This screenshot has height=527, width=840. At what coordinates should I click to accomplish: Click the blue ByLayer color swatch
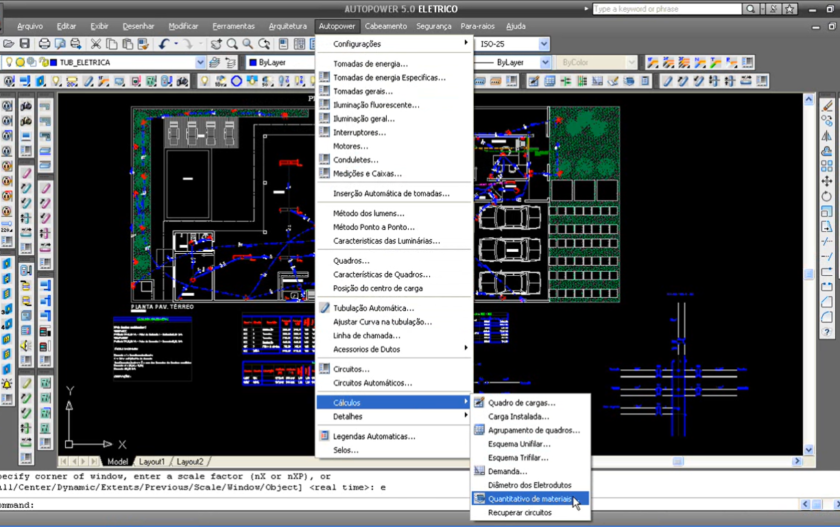coord(252,62)
